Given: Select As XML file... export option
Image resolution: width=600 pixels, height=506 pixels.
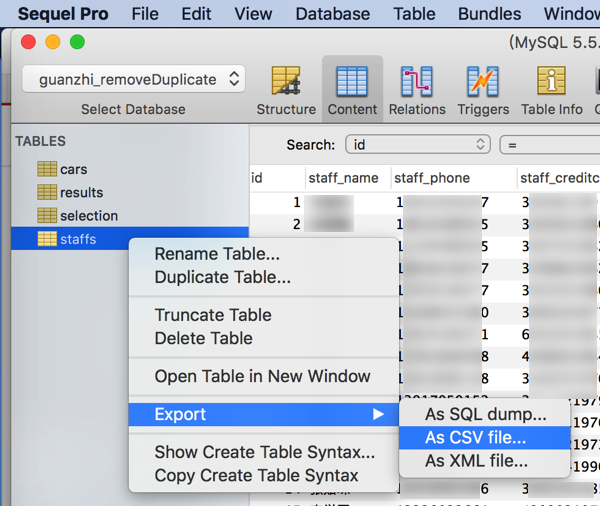Looking at the screenshot, I should coord(484,461).
